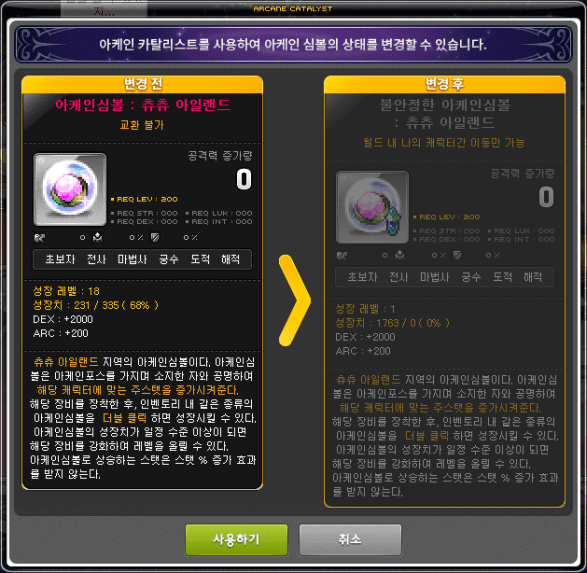This screenshot has width=587, height=573.
Task: Select 초보자 job label in left panel
Action: (x=60, y=259)
